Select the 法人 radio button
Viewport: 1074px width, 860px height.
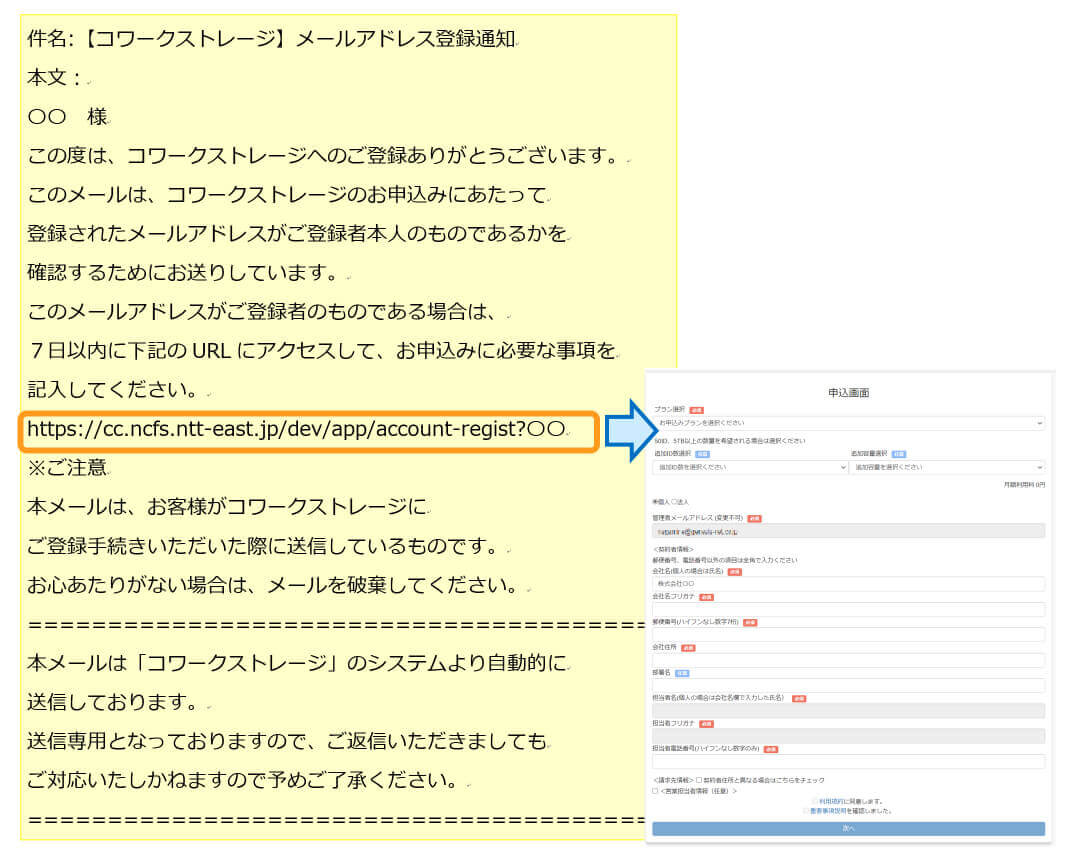tap(673, 501)
